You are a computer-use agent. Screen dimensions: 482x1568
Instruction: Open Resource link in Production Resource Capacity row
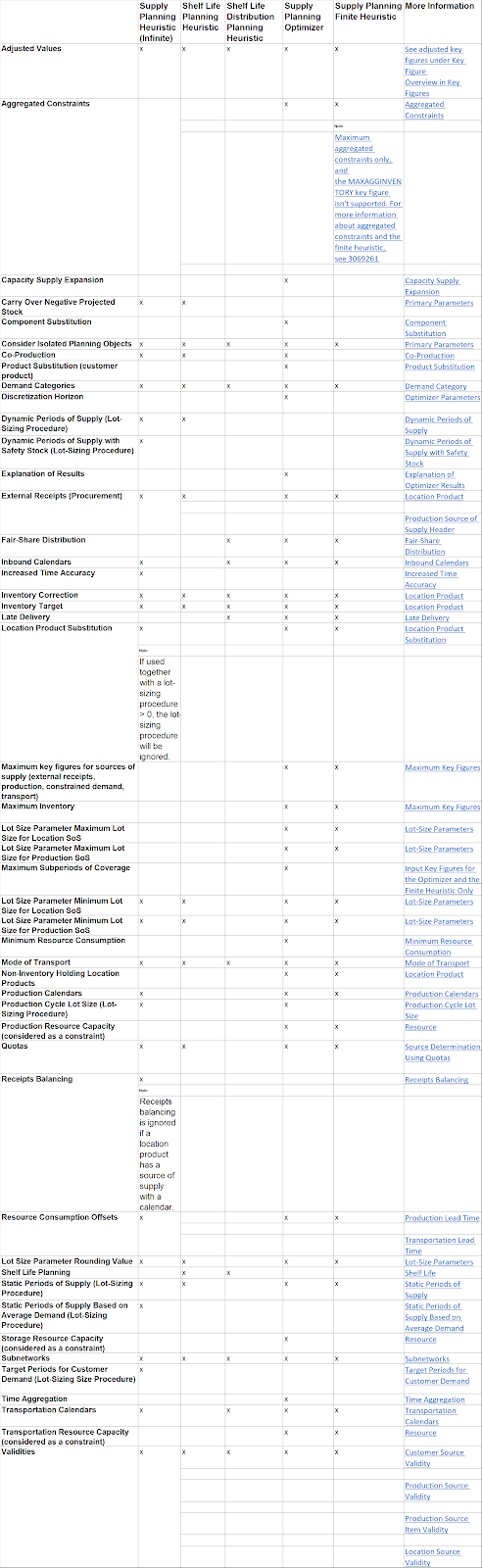(x=421, y=1027)
